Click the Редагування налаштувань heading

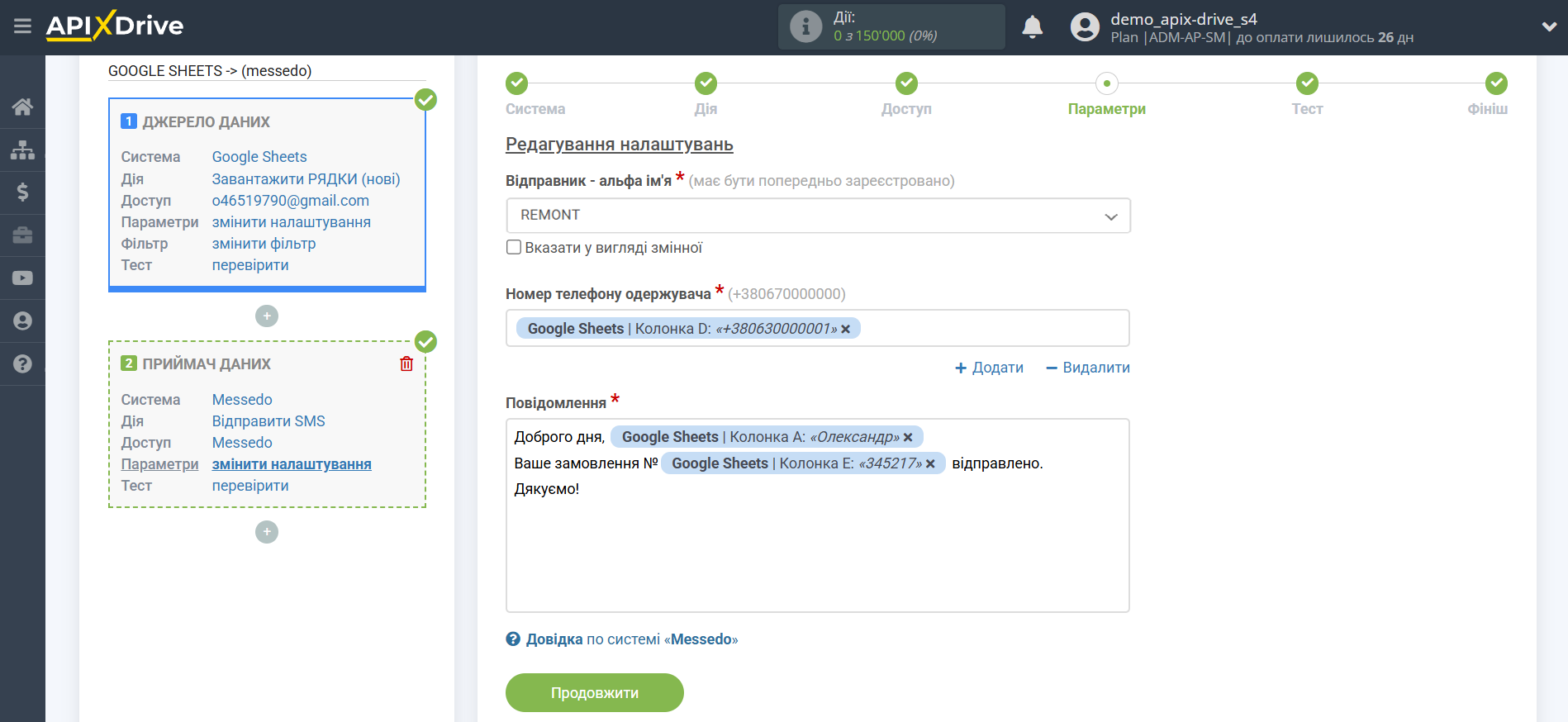click(620, 145)
